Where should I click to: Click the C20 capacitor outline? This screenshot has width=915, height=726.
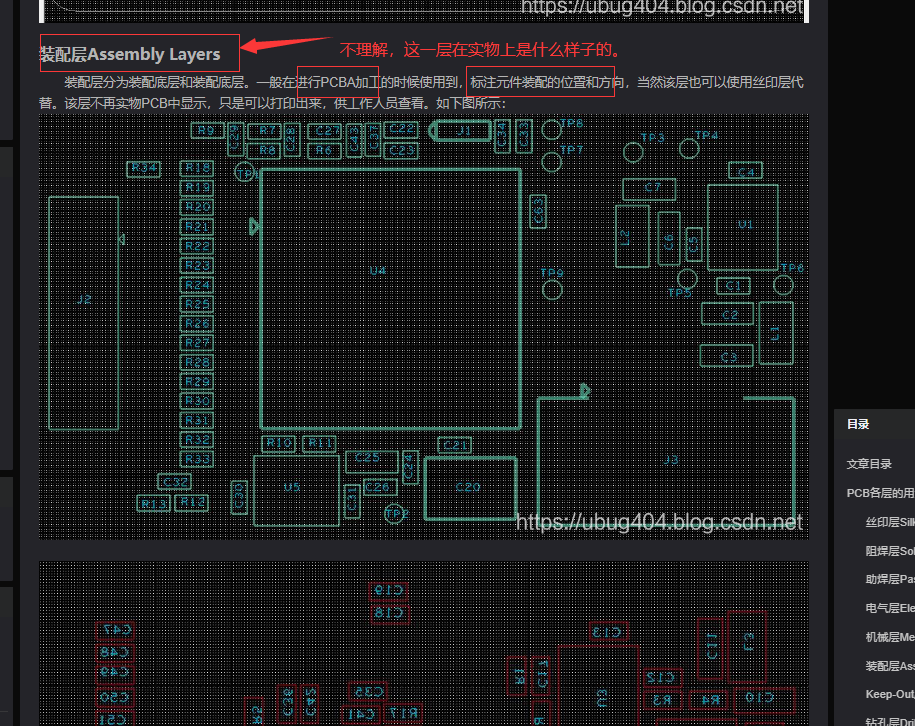coord(470,488)
